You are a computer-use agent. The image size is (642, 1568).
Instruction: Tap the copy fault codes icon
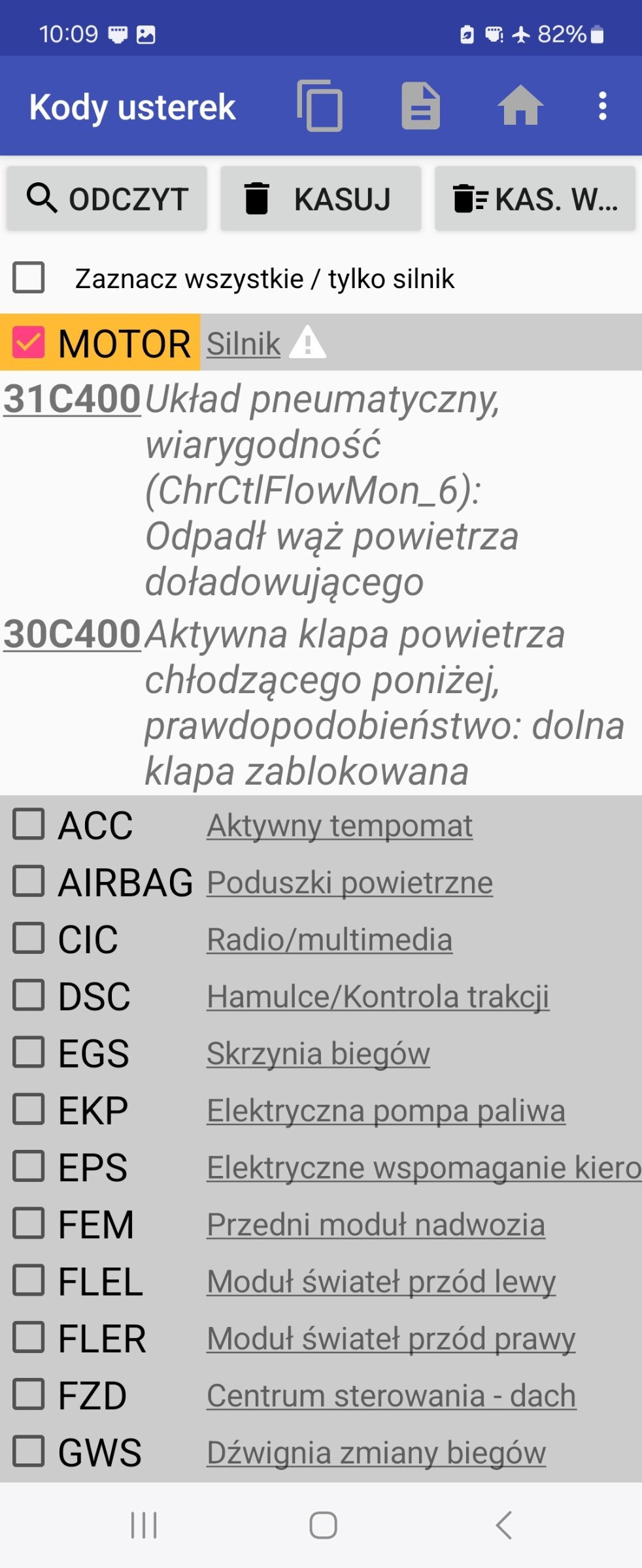pyautogui.click(x=320, y=106)
